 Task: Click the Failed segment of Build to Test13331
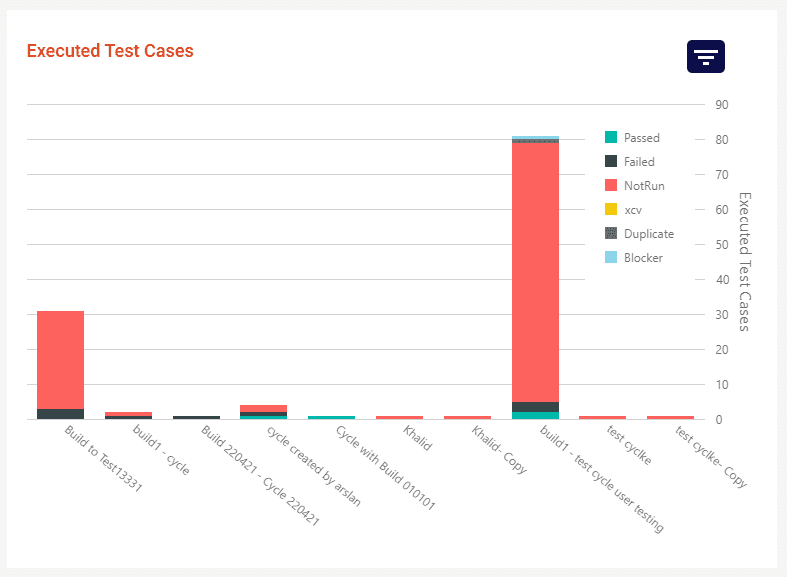[60, 414]
